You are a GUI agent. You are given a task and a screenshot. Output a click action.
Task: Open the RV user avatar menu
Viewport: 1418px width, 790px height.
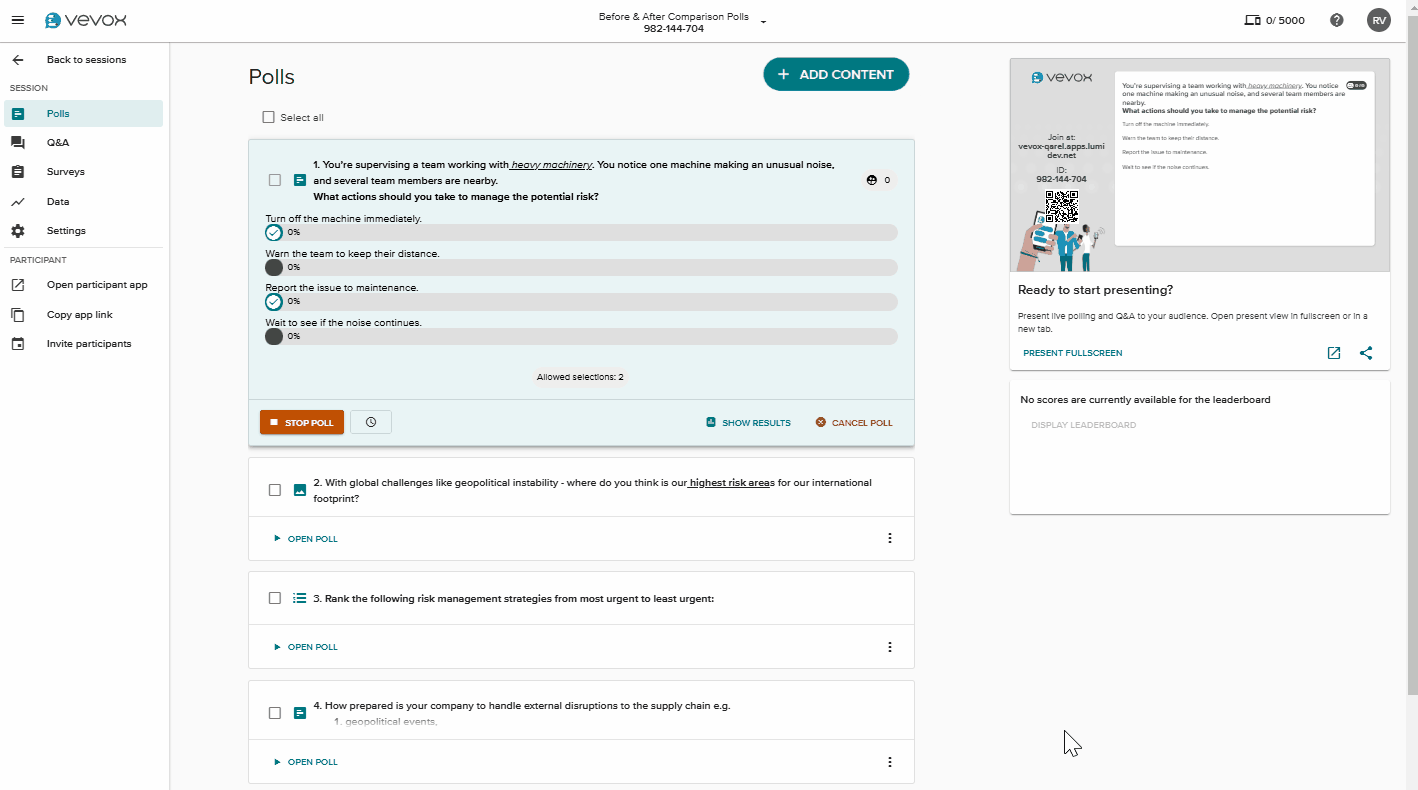click(x=1379, y=20)
